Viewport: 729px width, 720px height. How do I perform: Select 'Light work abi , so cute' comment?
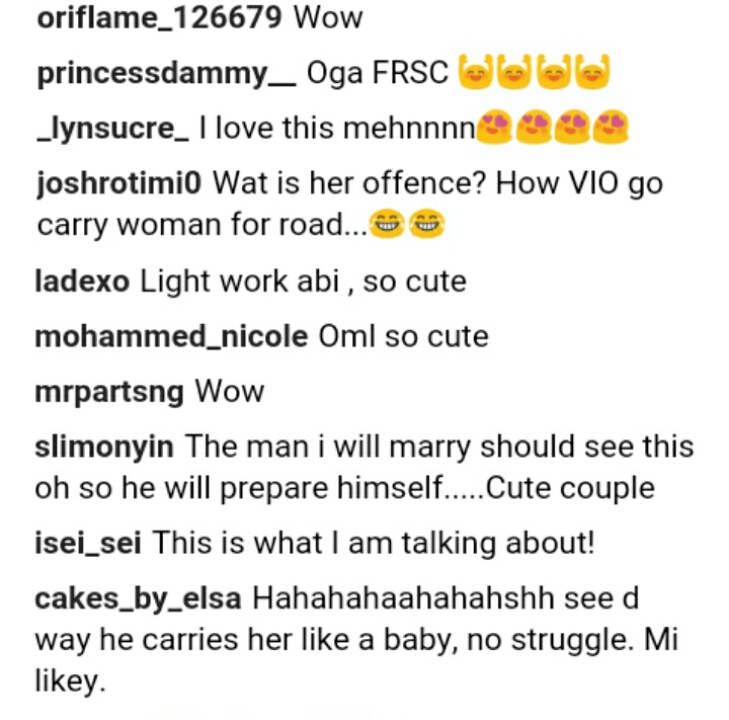coord(303,281)
